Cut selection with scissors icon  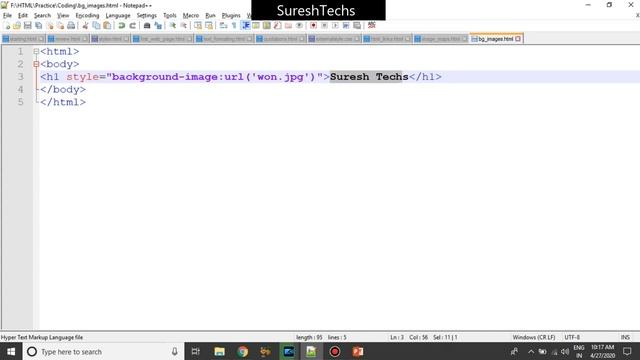[85, 26]
